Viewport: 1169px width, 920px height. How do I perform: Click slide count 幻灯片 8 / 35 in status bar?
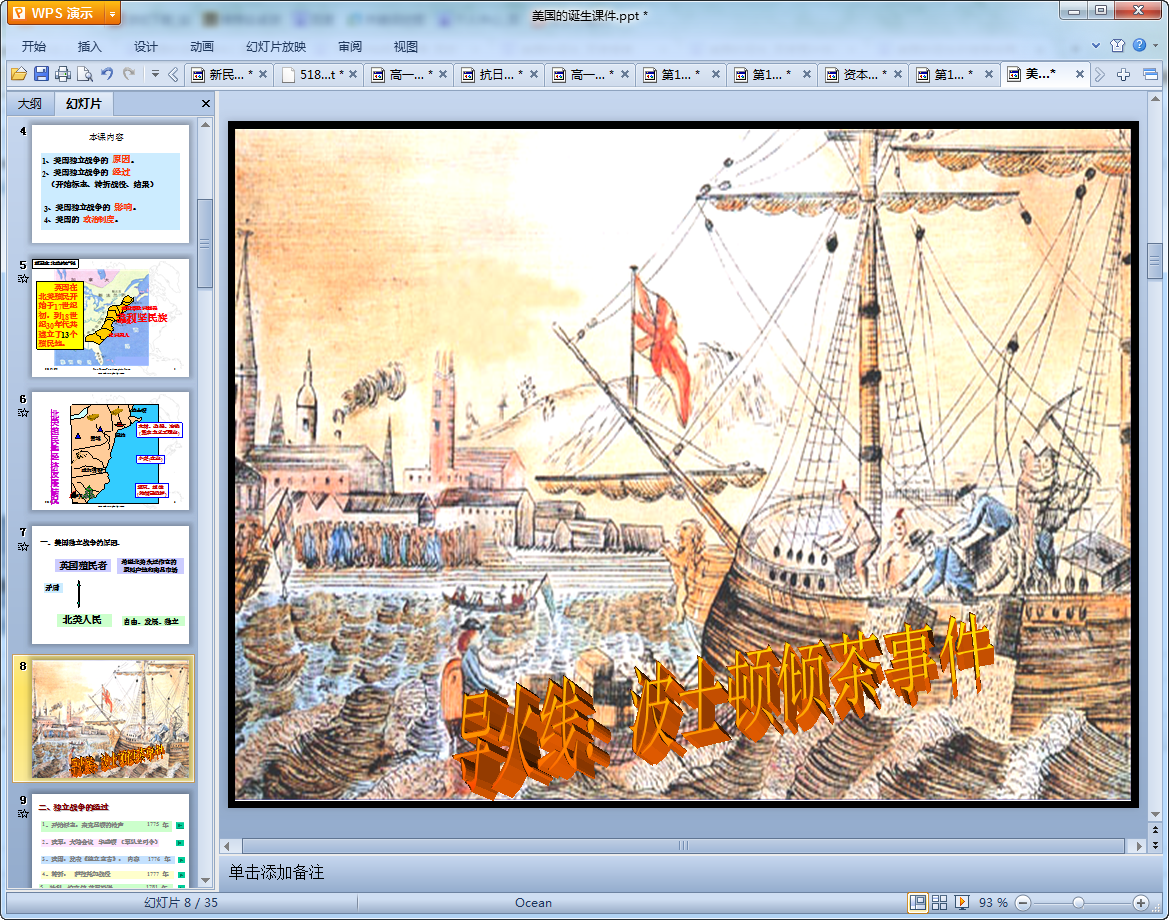(x=180, y=903)
